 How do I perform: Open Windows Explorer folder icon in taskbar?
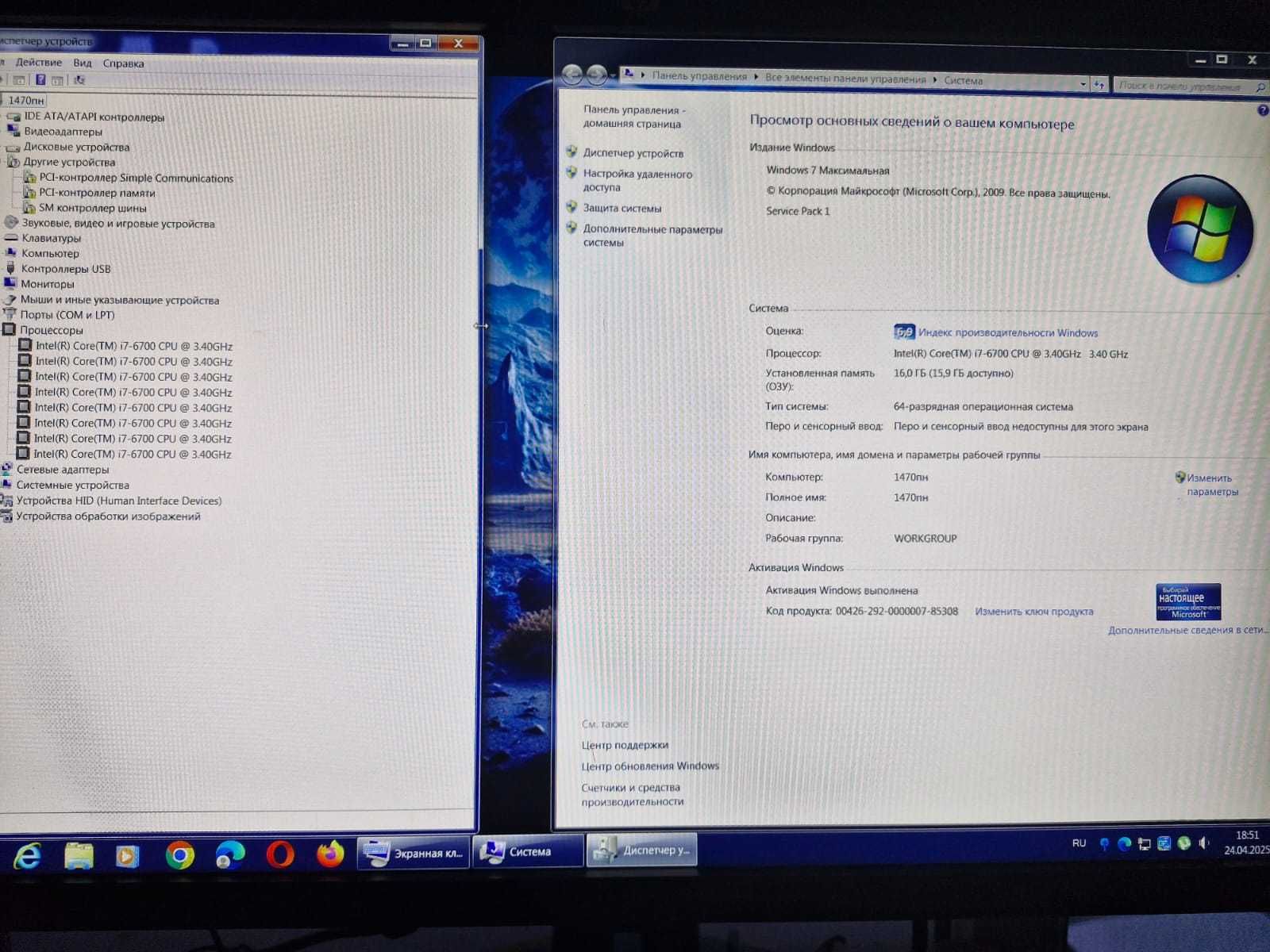click(79, 855)
